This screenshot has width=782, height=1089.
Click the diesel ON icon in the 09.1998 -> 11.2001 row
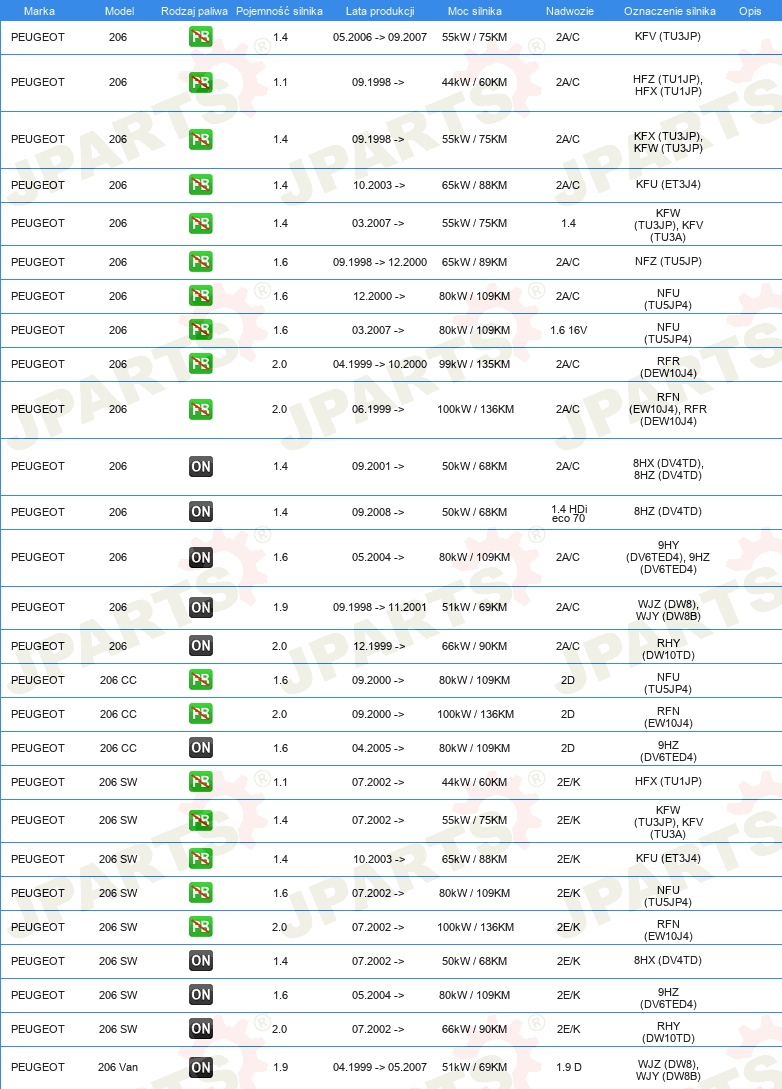tap(201, 607)
